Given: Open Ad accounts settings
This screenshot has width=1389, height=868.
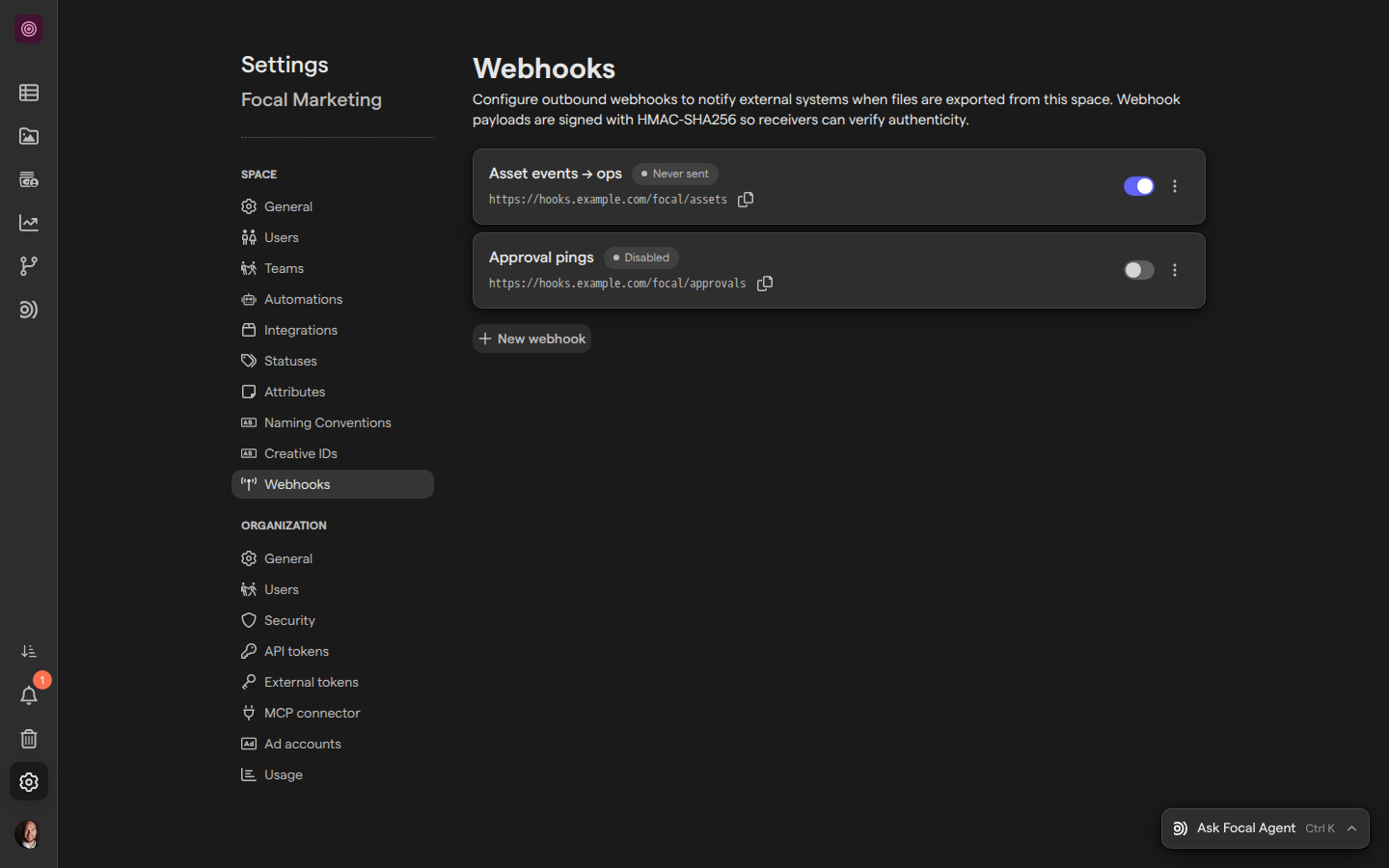Looking at the screenshot, I should tap(333, 744).
